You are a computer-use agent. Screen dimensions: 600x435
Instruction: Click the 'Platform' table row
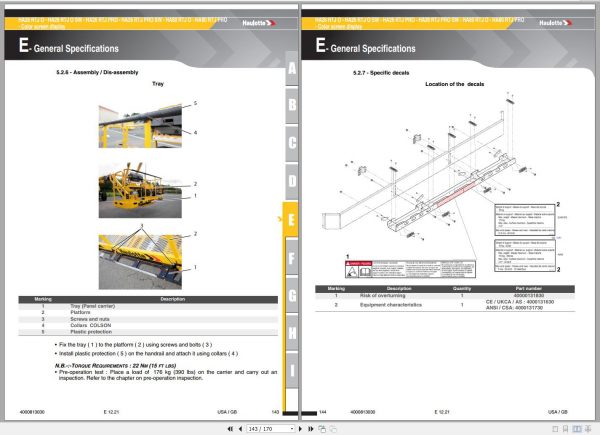(148, 313)
